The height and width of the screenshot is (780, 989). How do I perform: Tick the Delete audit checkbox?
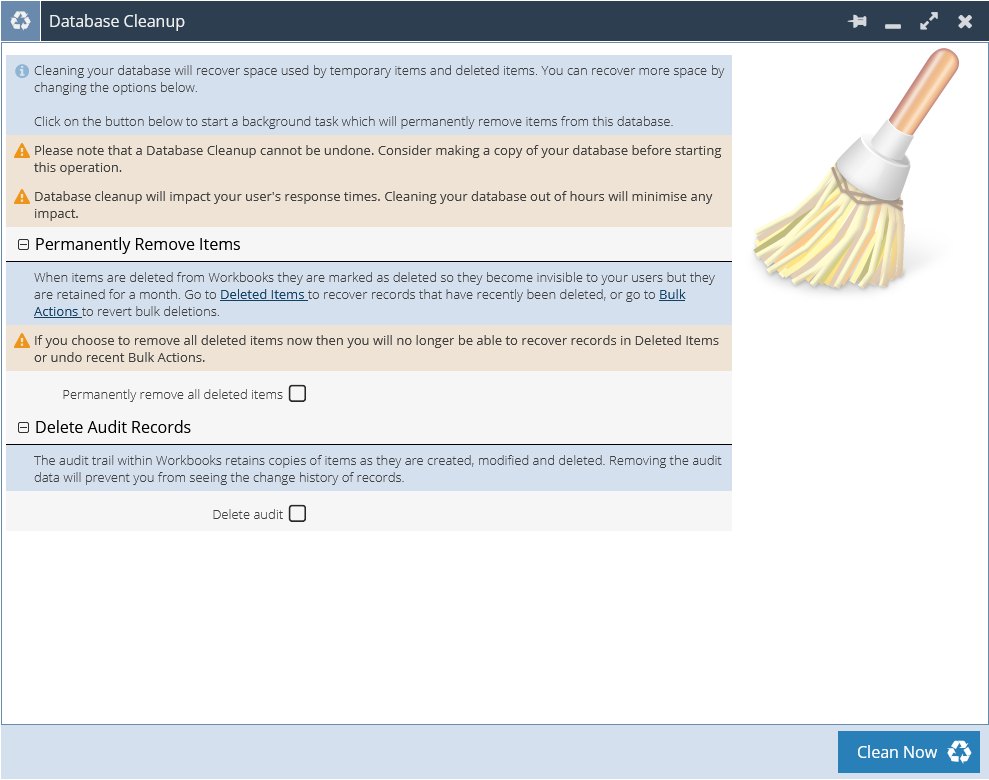[298, 513]
